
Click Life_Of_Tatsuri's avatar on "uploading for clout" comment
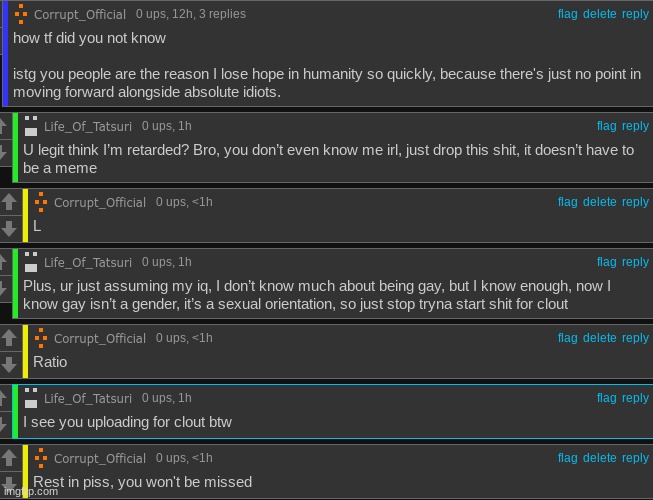point(31,398)
